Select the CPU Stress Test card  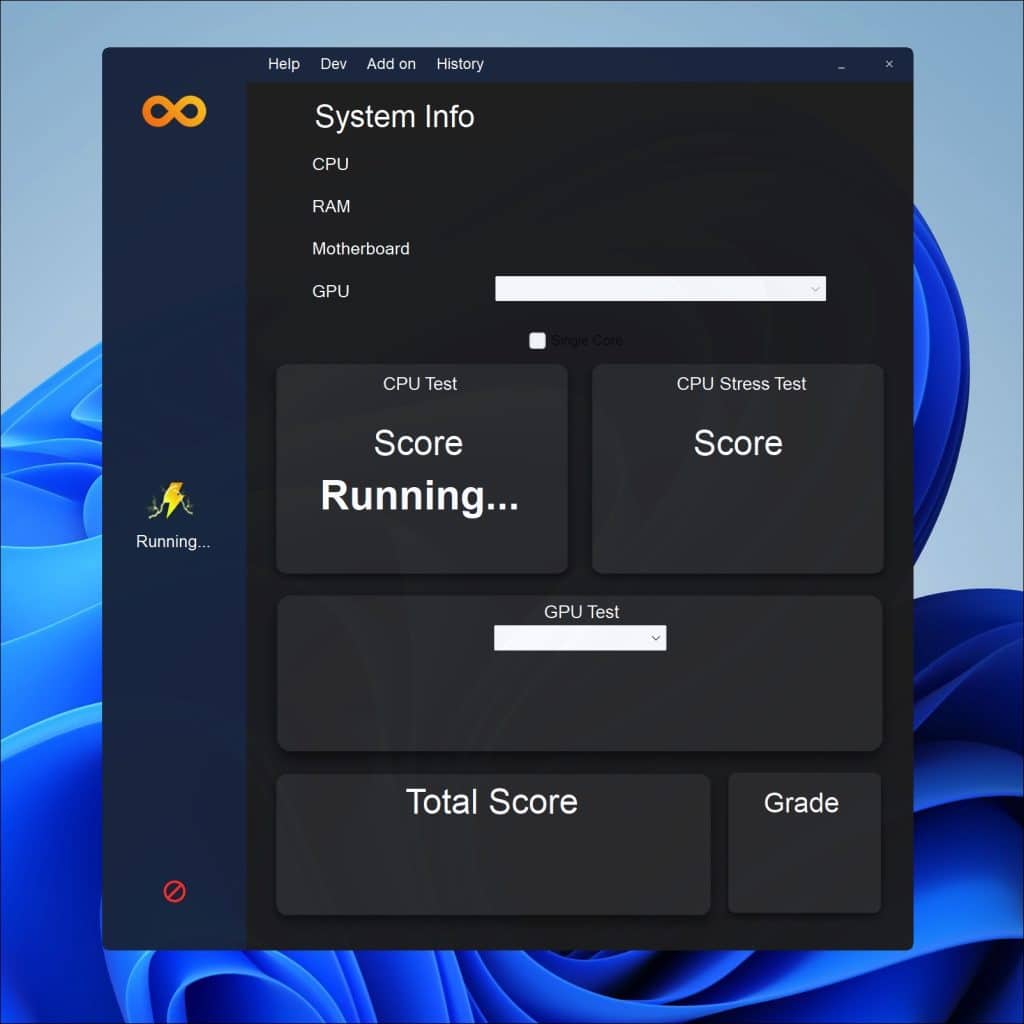pos(738,468)
